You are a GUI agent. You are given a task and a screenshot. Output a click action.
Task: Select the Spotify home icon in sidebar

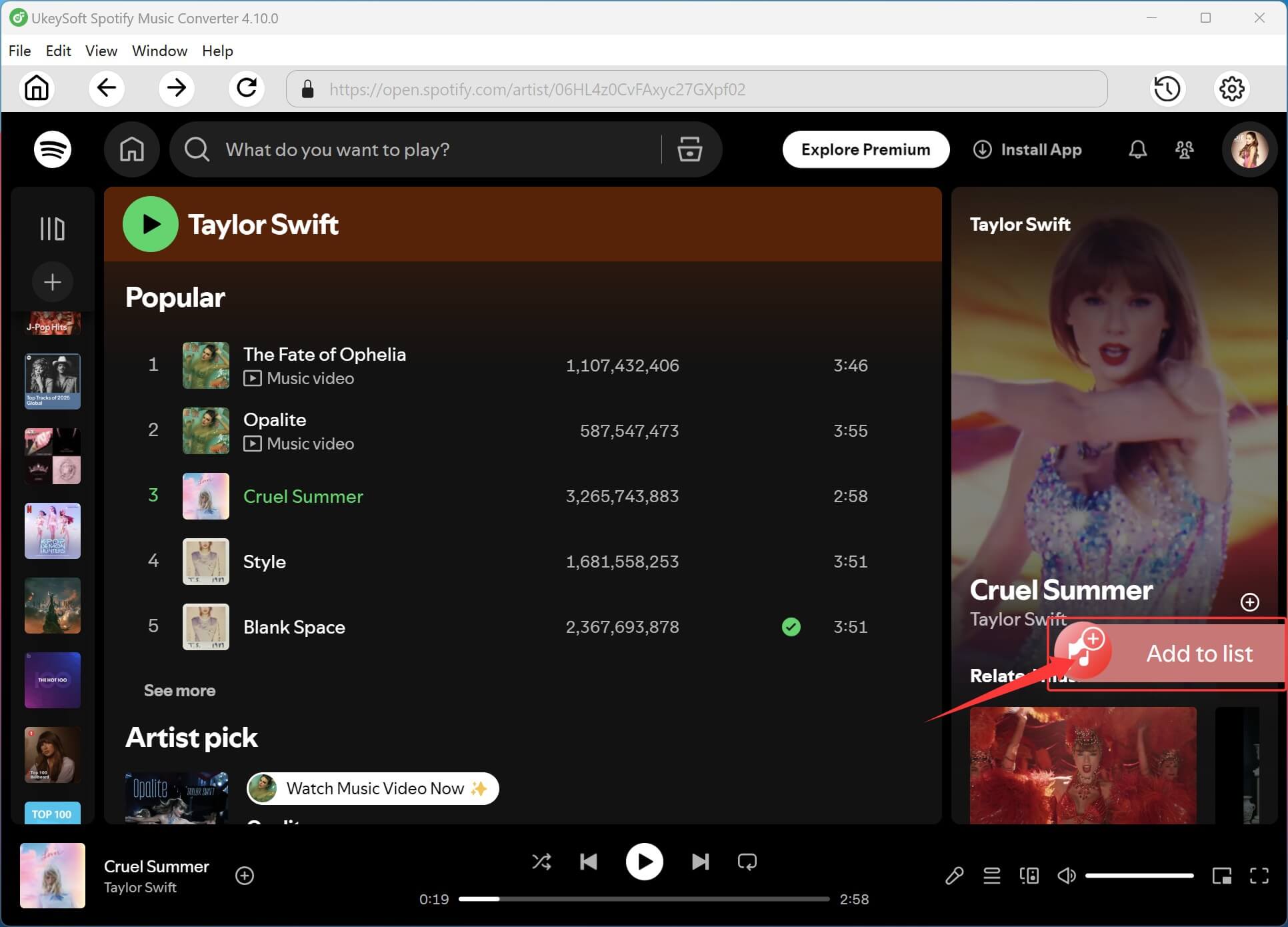click(131, 149)
